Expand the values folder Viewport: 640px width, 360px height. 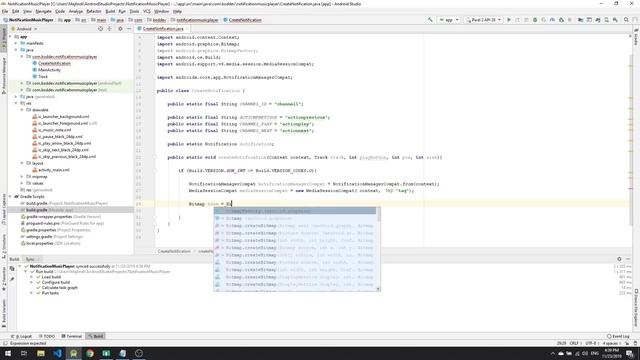(22, 183)
